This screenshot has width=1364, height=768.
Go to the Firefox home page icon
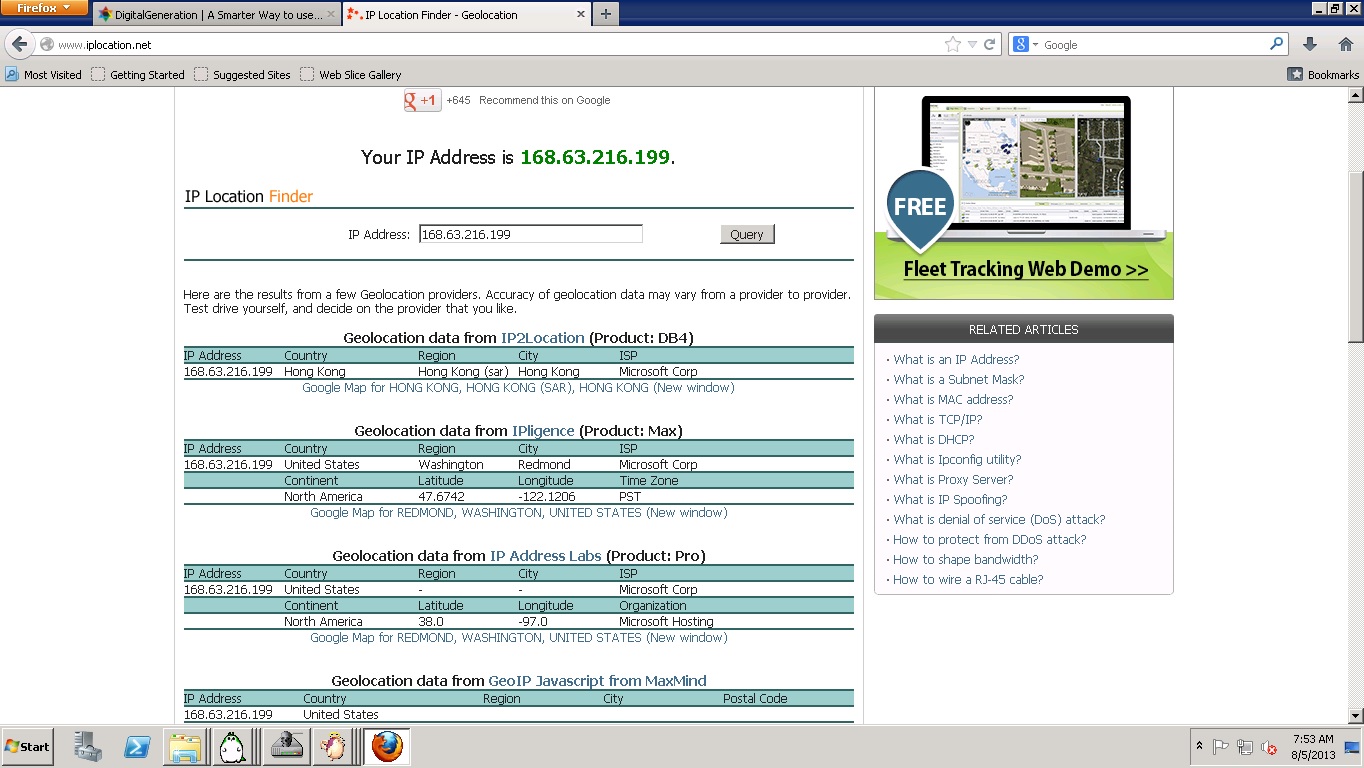click(x=1345, y=44)
